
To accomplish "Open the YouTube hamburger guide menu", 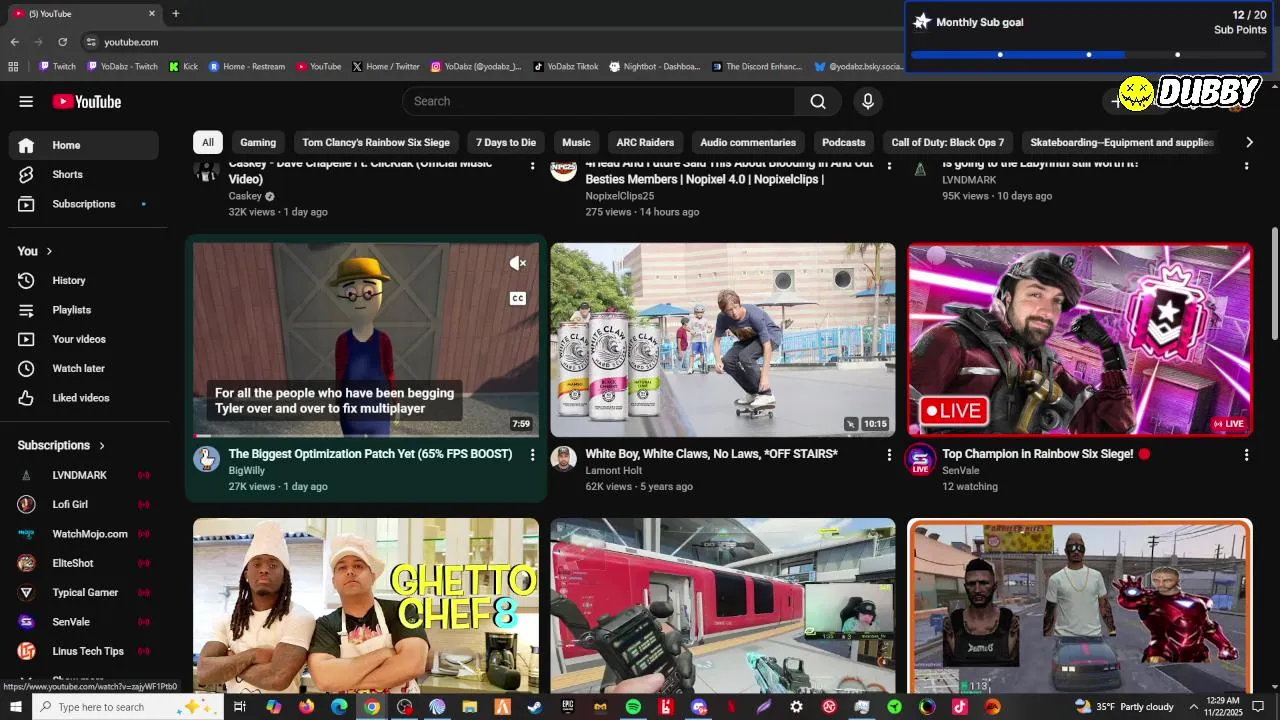I will (x=26, y=101).
